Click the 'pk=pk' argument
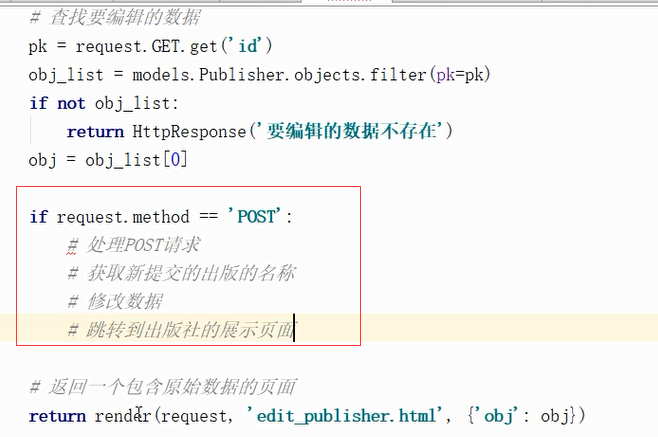This screenshot has width=658, height=437. coord(460,75)
